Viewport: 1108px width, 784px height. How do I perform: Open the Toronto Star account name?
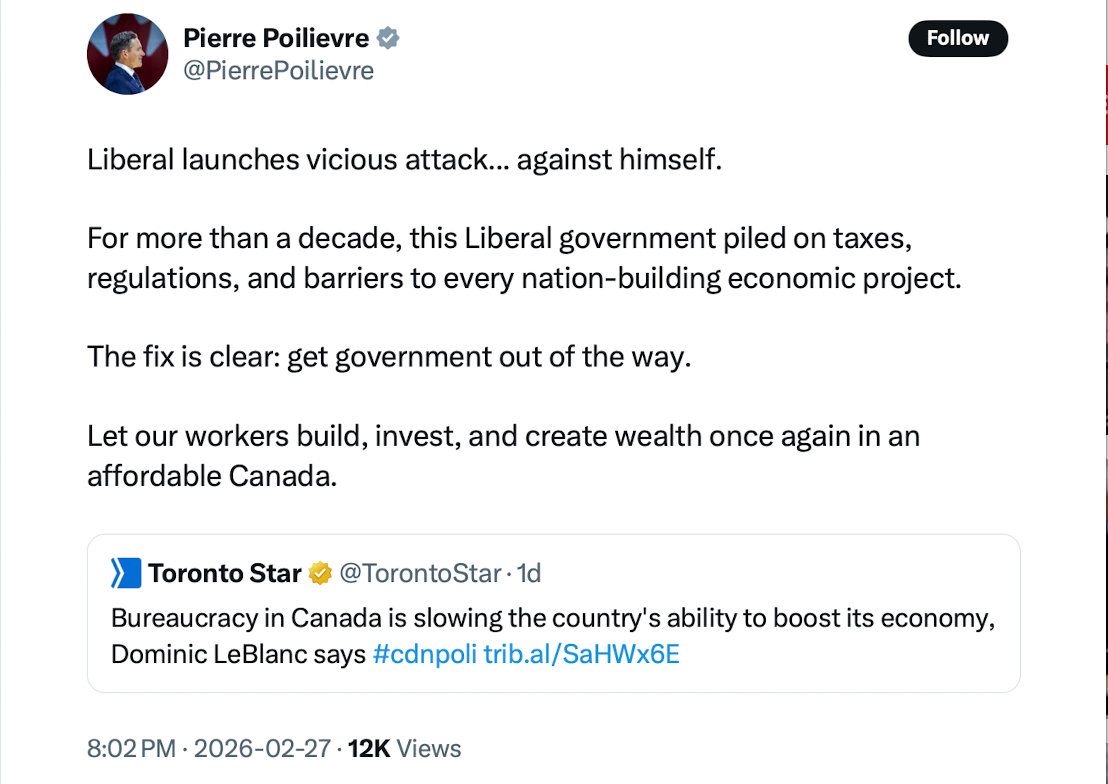[x=225, y=573]
